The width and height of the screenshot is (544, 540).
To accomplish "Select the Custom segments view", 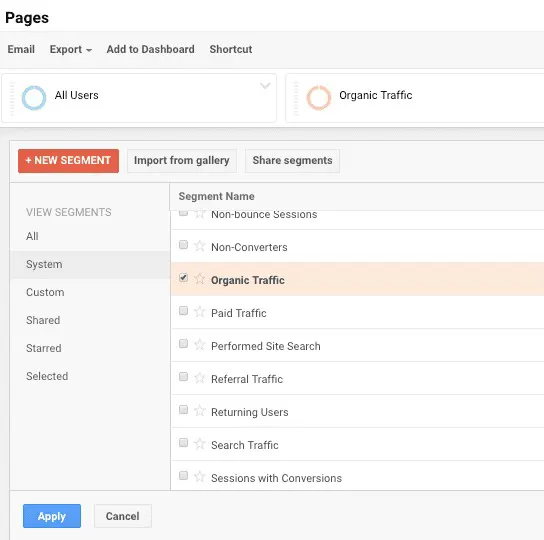I will 45,292.
